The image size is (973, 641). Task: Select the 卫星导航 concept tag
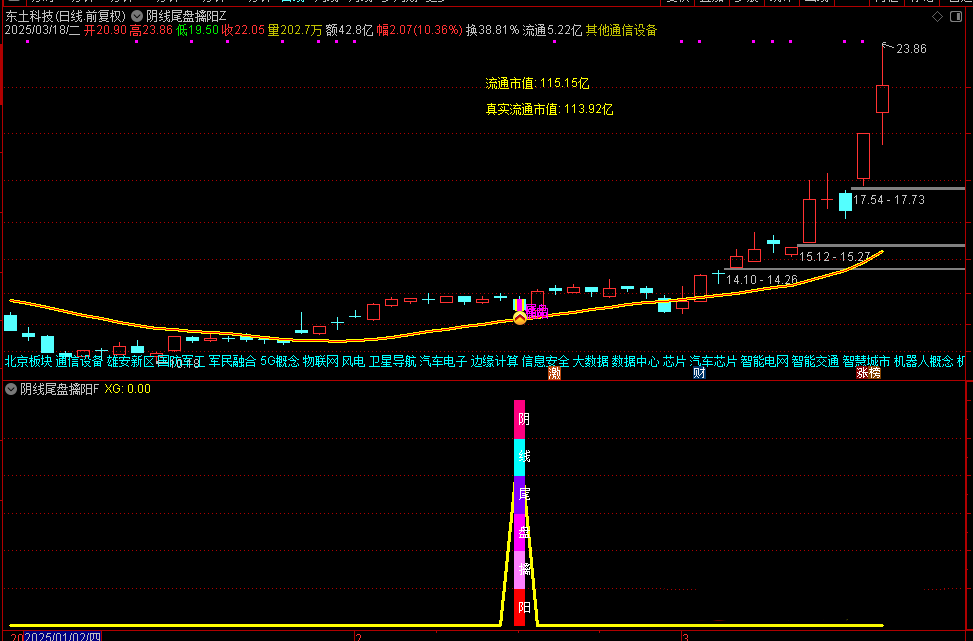[392, 361]
